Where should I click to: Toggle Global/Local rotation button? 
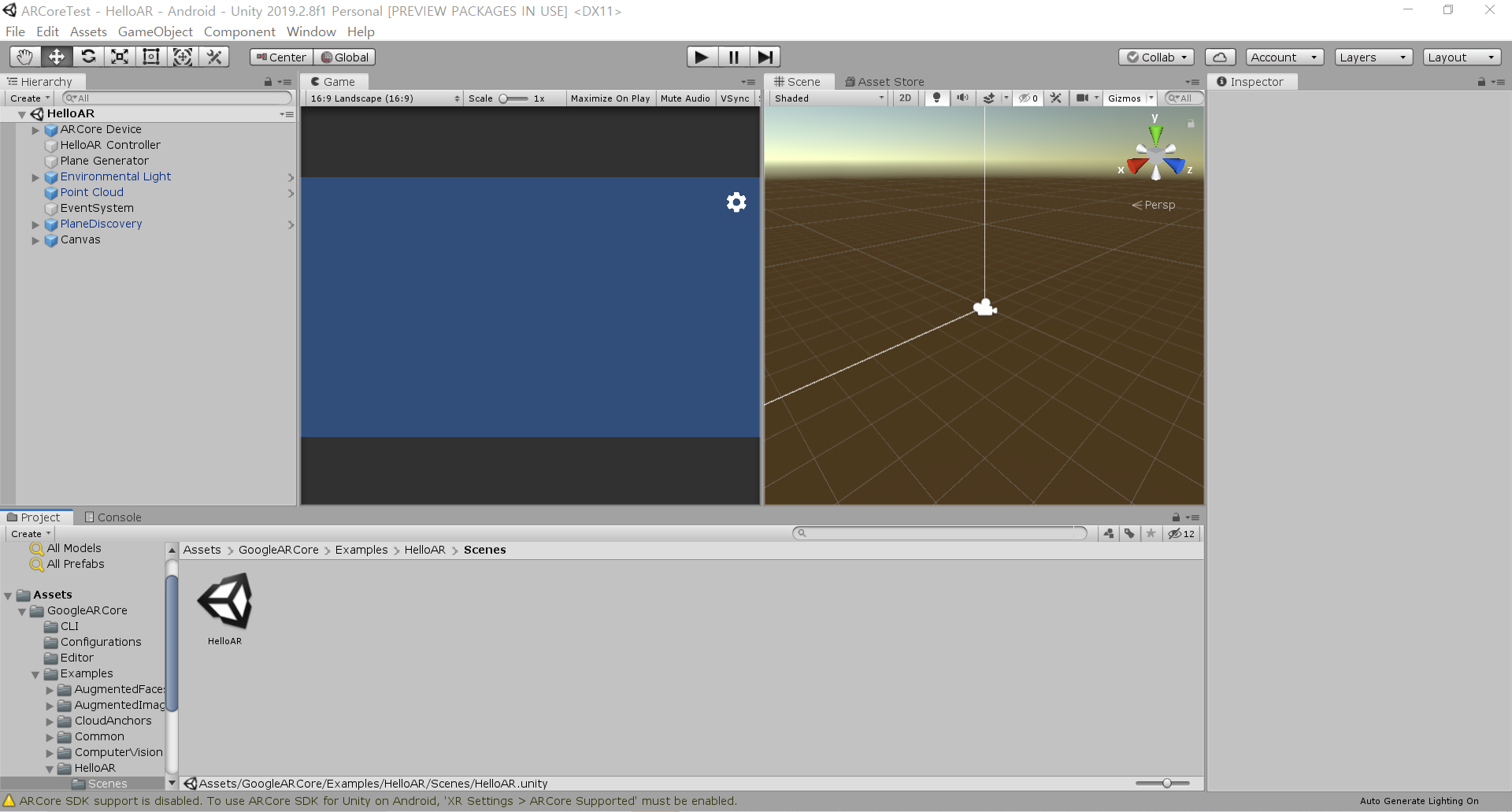[345, 57]
